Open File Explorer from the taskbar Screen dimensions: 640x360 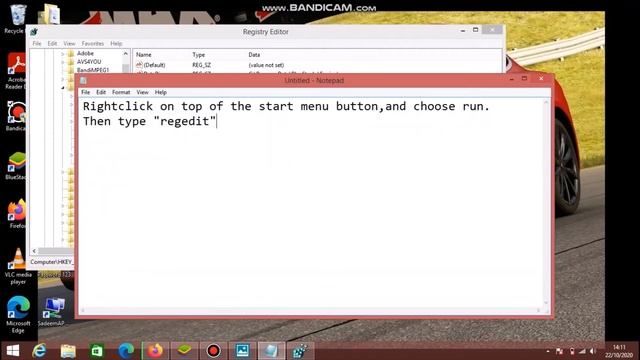[68, 351]
